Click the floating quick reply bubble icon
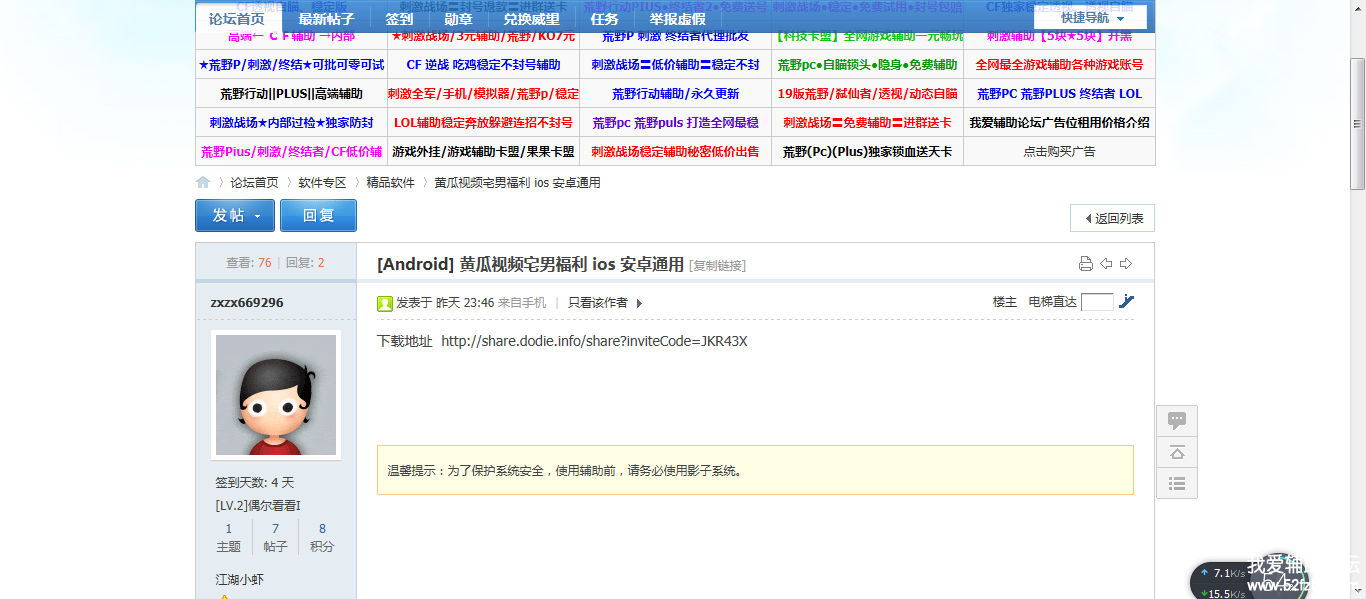Viewport: 1366px width, 599px height. coord(1177,421)
